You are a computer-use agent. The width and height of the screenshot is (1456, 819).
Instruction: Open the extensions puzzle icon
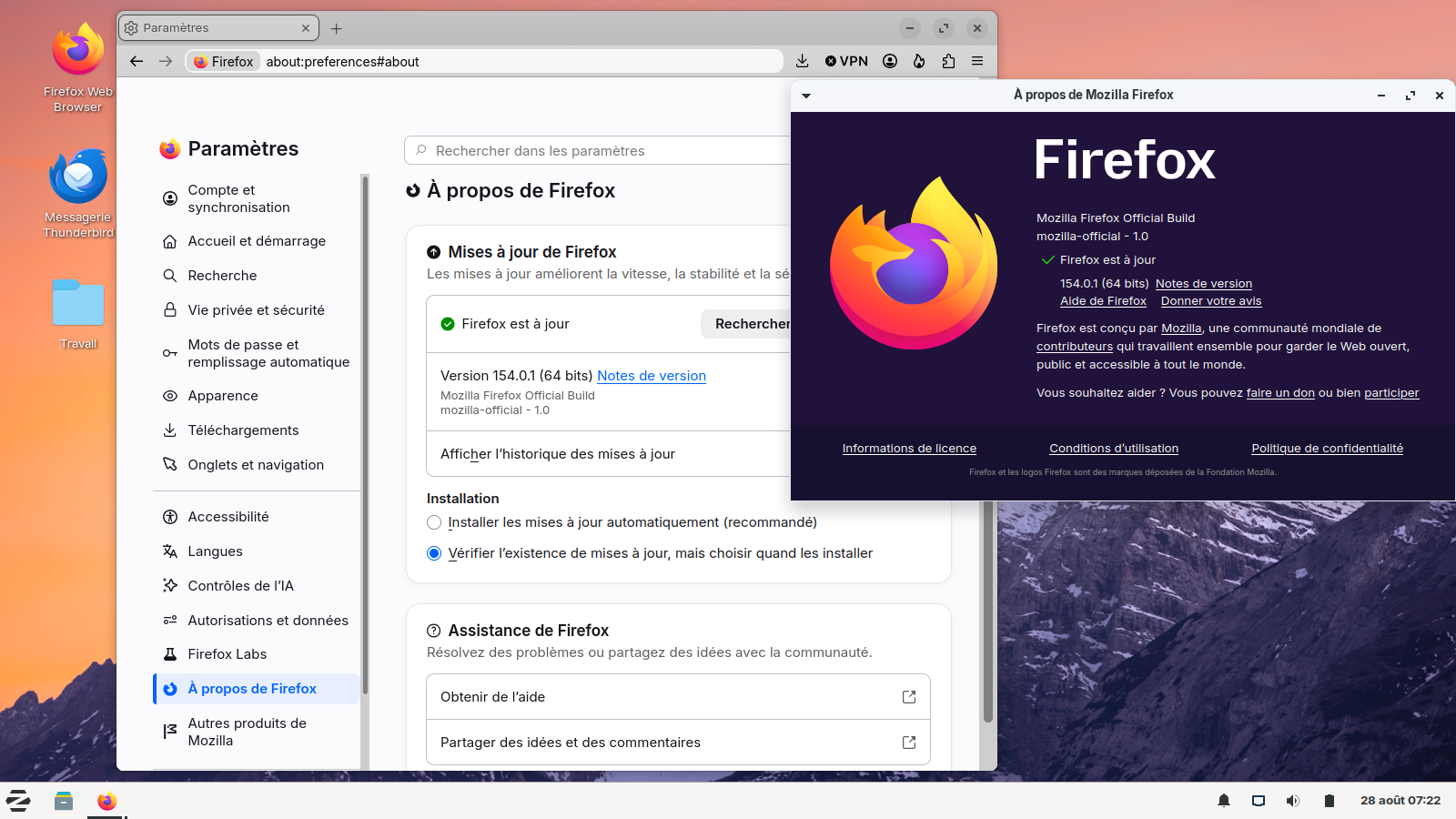[948, 61]
